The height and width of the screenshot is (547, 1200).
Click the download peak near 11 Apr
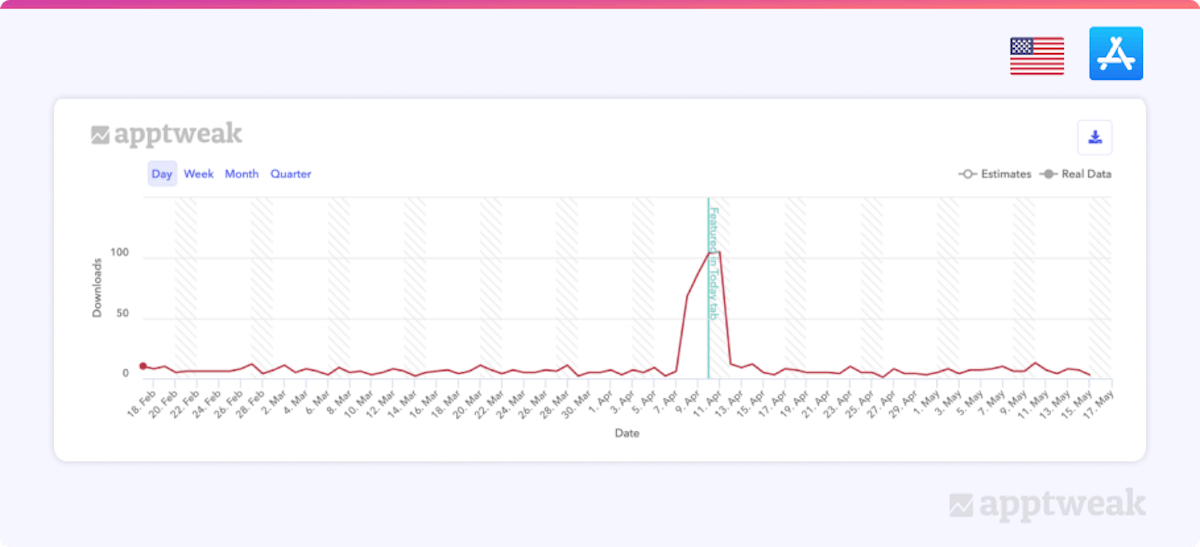[714, 252]
